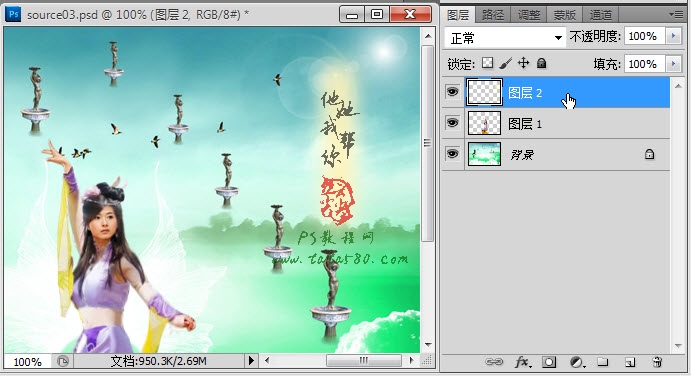The width and height of the screenshot is (691, 376).
Task: Close the source03.psd document window
Action: [x=410, y=15]
